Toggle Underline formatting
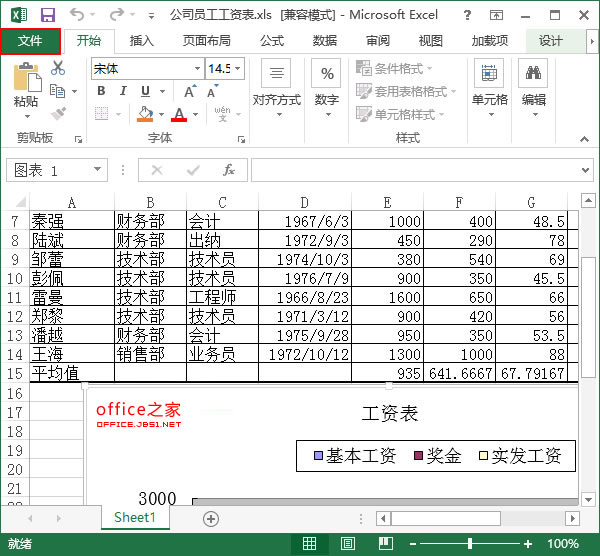 [147, 91]
